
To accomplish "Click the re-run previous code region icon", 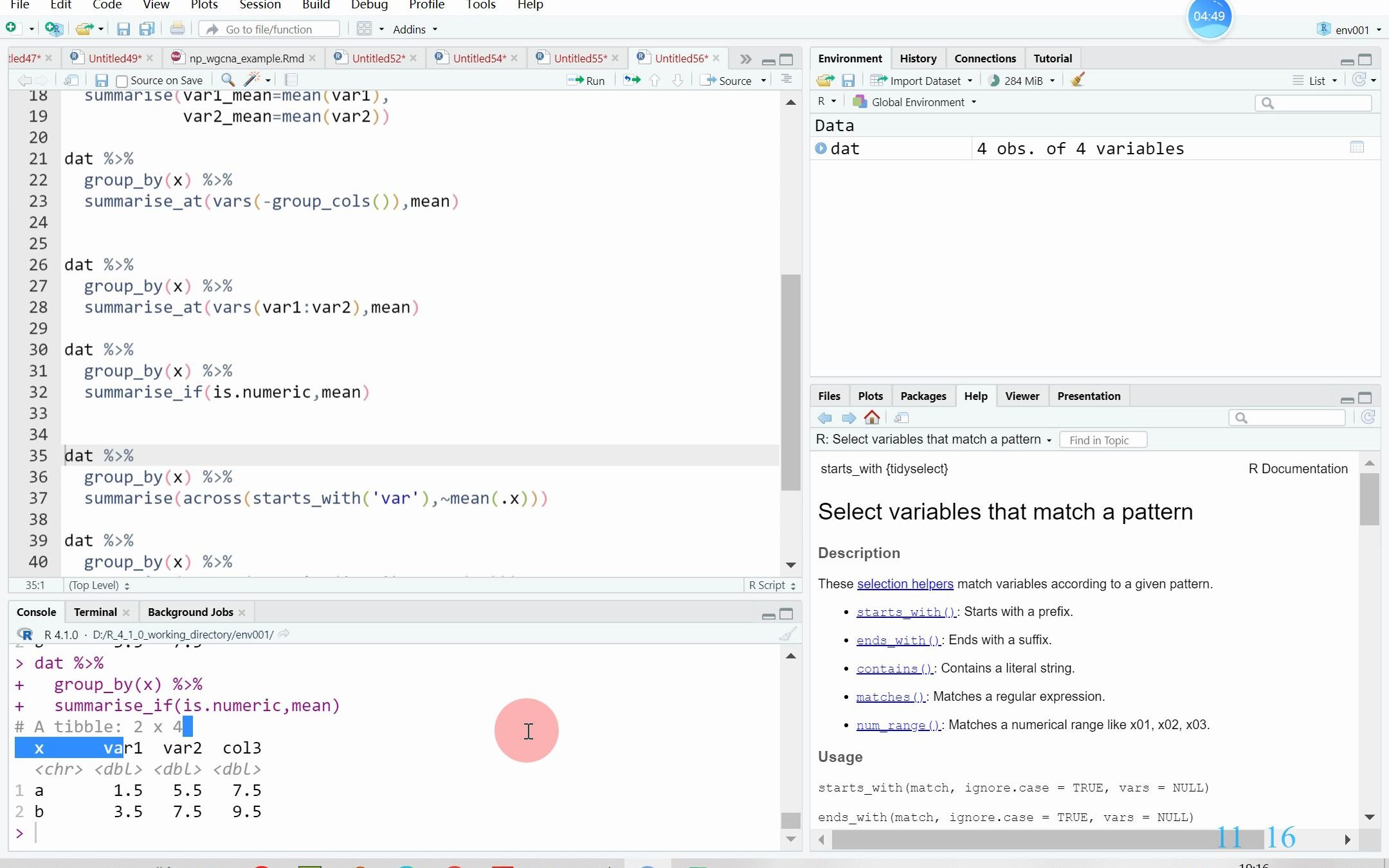I will [x=632, y=80].
